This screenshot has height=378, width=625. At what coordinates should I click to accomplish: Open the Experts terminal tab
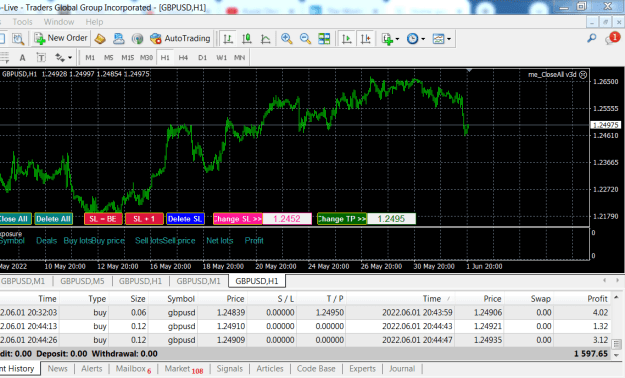362,369
